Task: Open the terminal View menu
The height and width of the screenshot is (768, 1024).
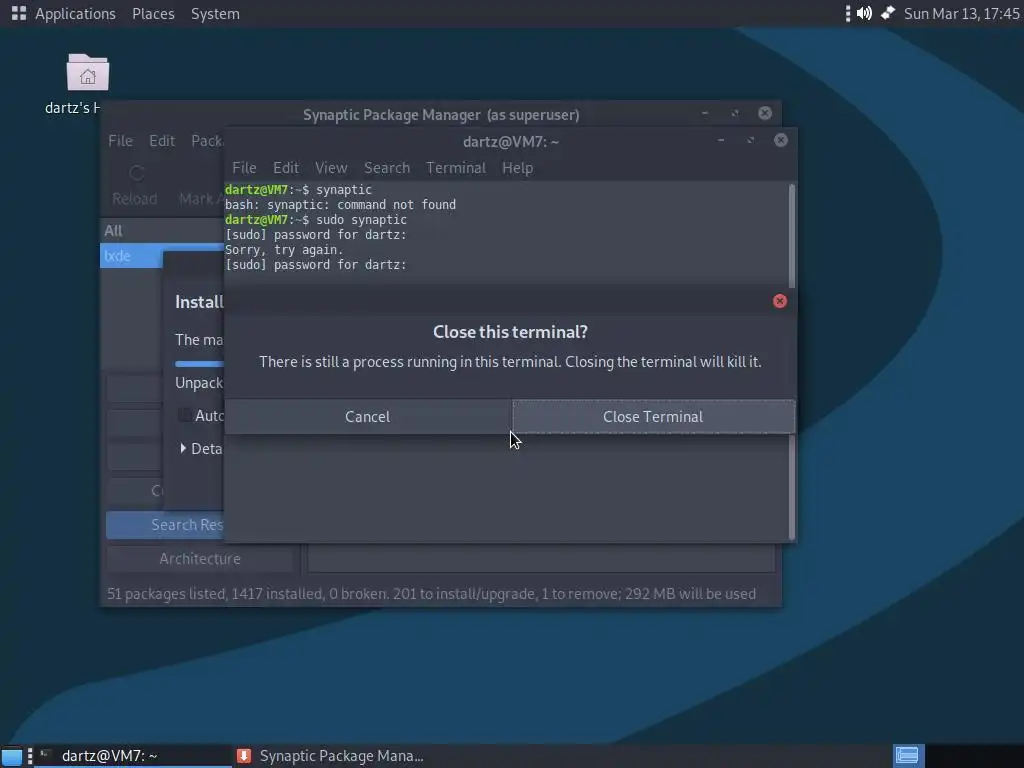Action: point(331,168)
